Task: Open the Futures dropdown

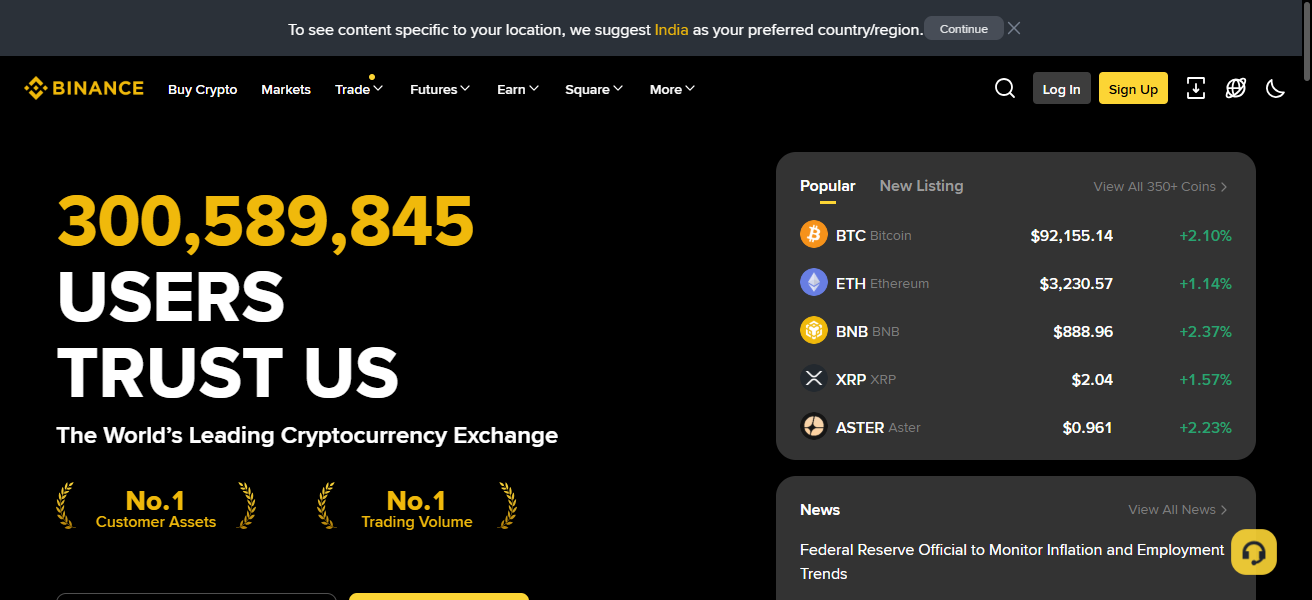Action: point(440,89)
